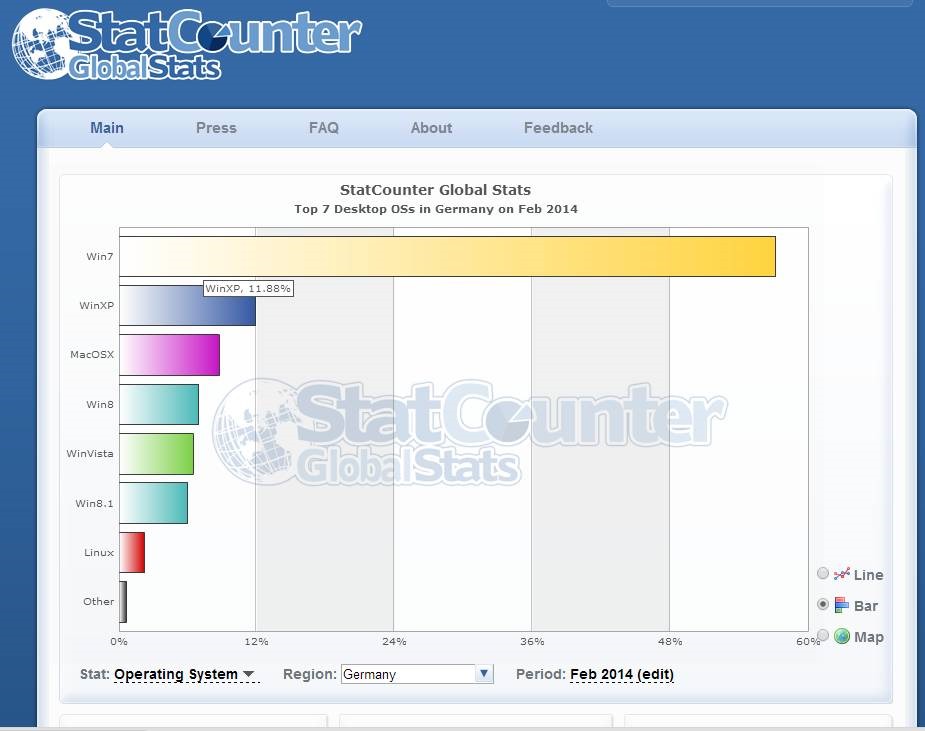Click the Win7 axis label
The width and height of the screenshot is (925, 731).
click(x=100, y=256)
